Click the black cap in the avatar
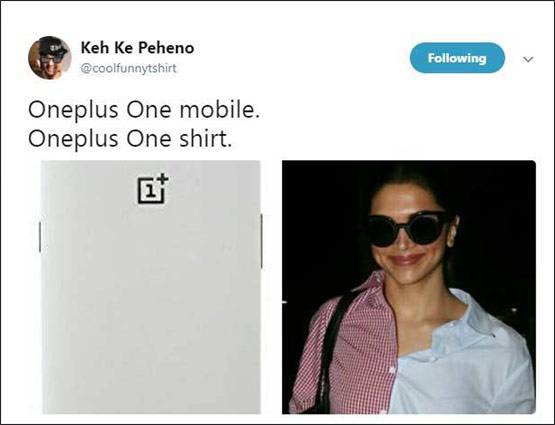 [x=52, y=46]
